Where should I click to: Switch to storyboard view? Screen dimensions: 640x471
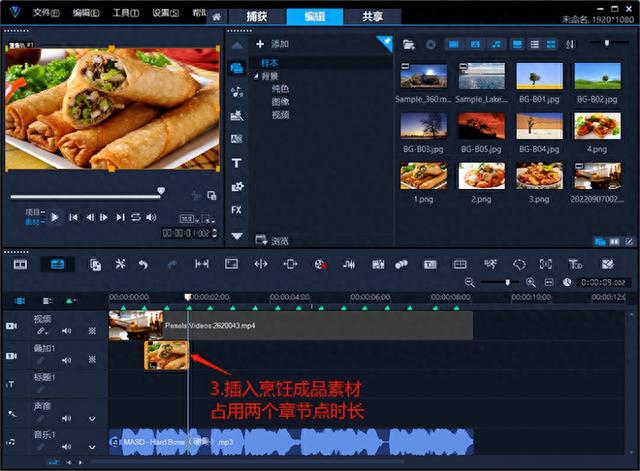pyautogui.click(x=20, y=264)
